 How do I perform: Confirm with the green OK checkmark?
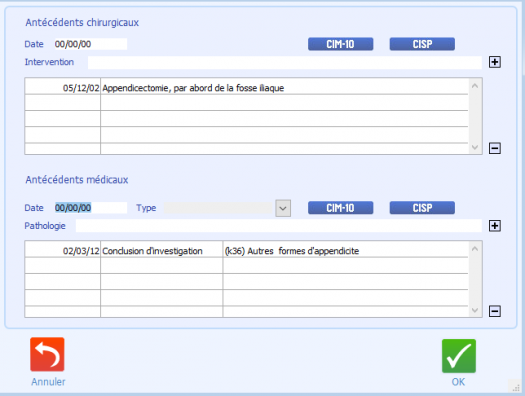point(459,356)
